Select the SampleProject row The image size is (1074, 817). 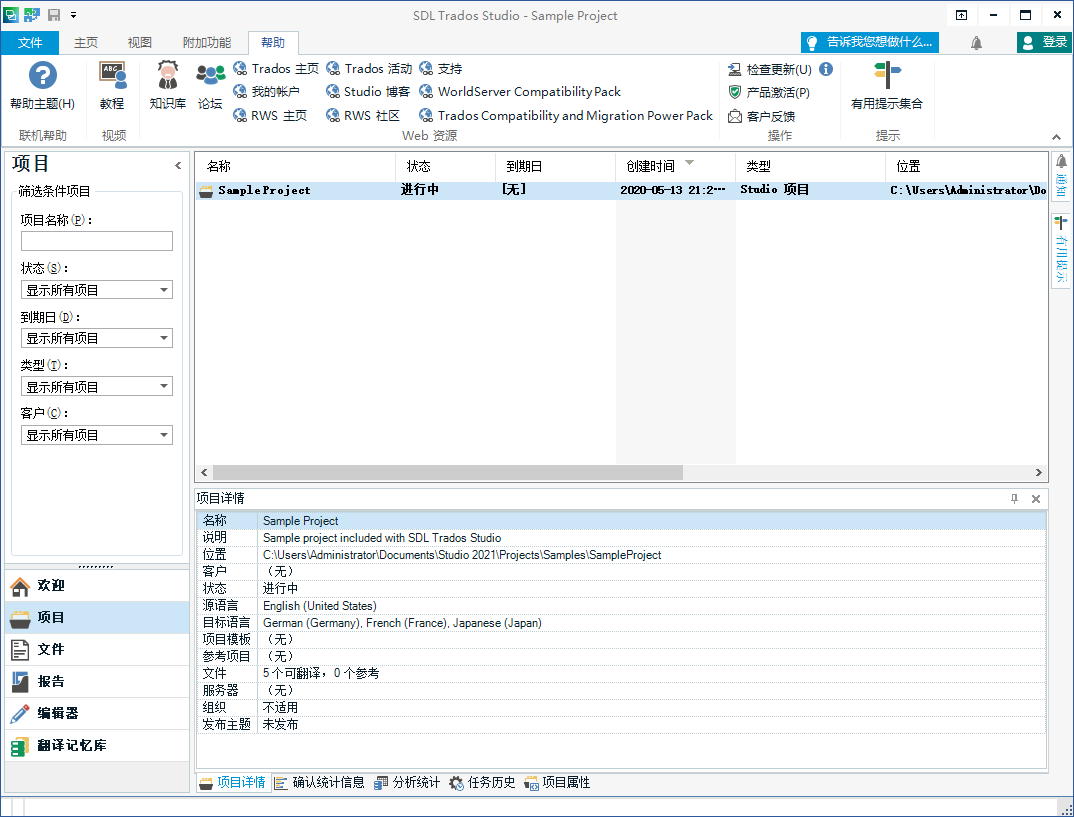[x=622, y=190]
